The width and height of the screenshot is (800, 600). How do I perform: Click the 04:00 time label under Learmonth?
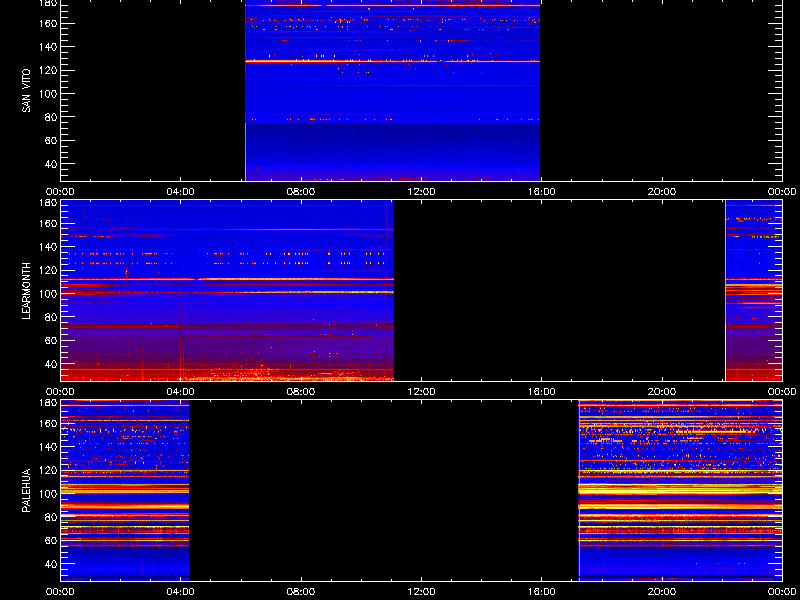[x=181, y=392]
